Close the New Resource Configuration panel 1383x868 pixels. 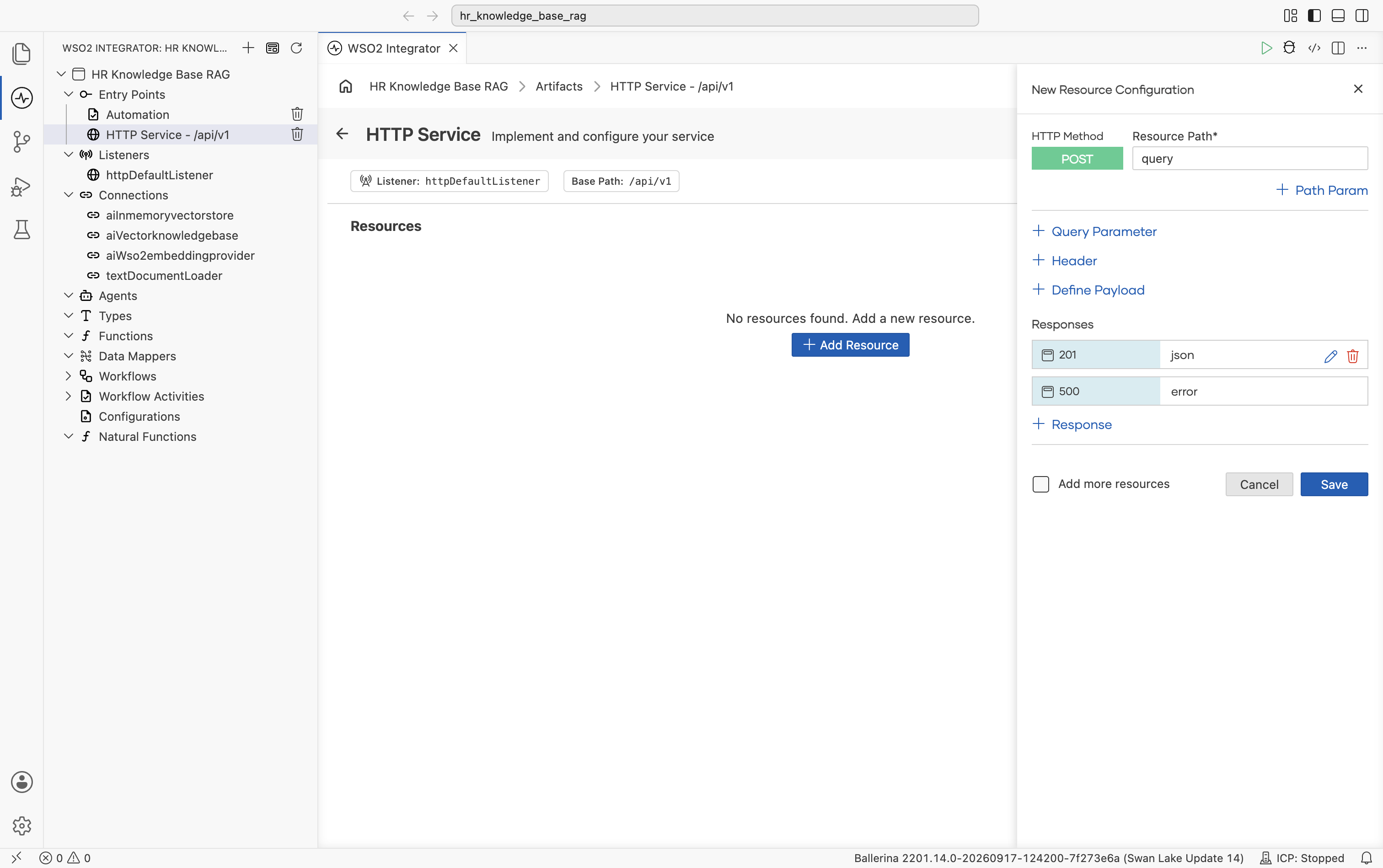pyautogui.click(x=1358, y=89)
